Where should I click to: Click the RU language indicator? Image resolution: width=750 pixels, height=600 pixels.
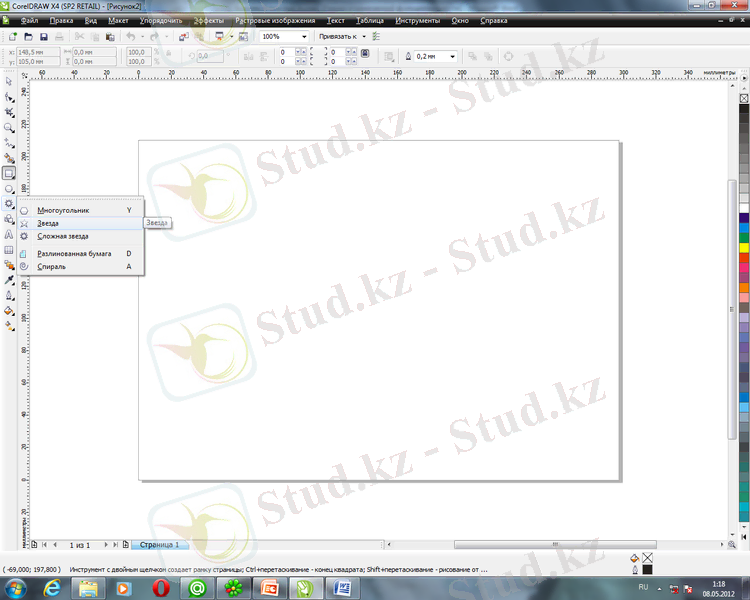pyautogui.click(x=643, y=587)
